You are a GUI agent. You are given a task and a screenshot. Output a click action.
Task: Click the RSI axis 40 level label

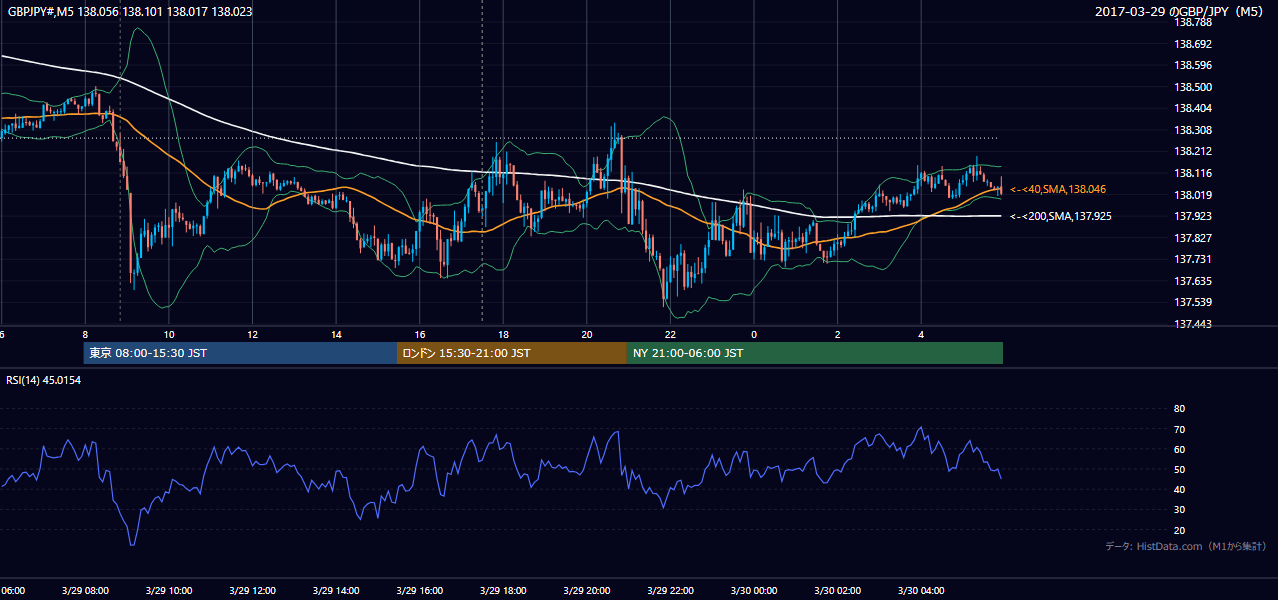tap(1179, 489)
